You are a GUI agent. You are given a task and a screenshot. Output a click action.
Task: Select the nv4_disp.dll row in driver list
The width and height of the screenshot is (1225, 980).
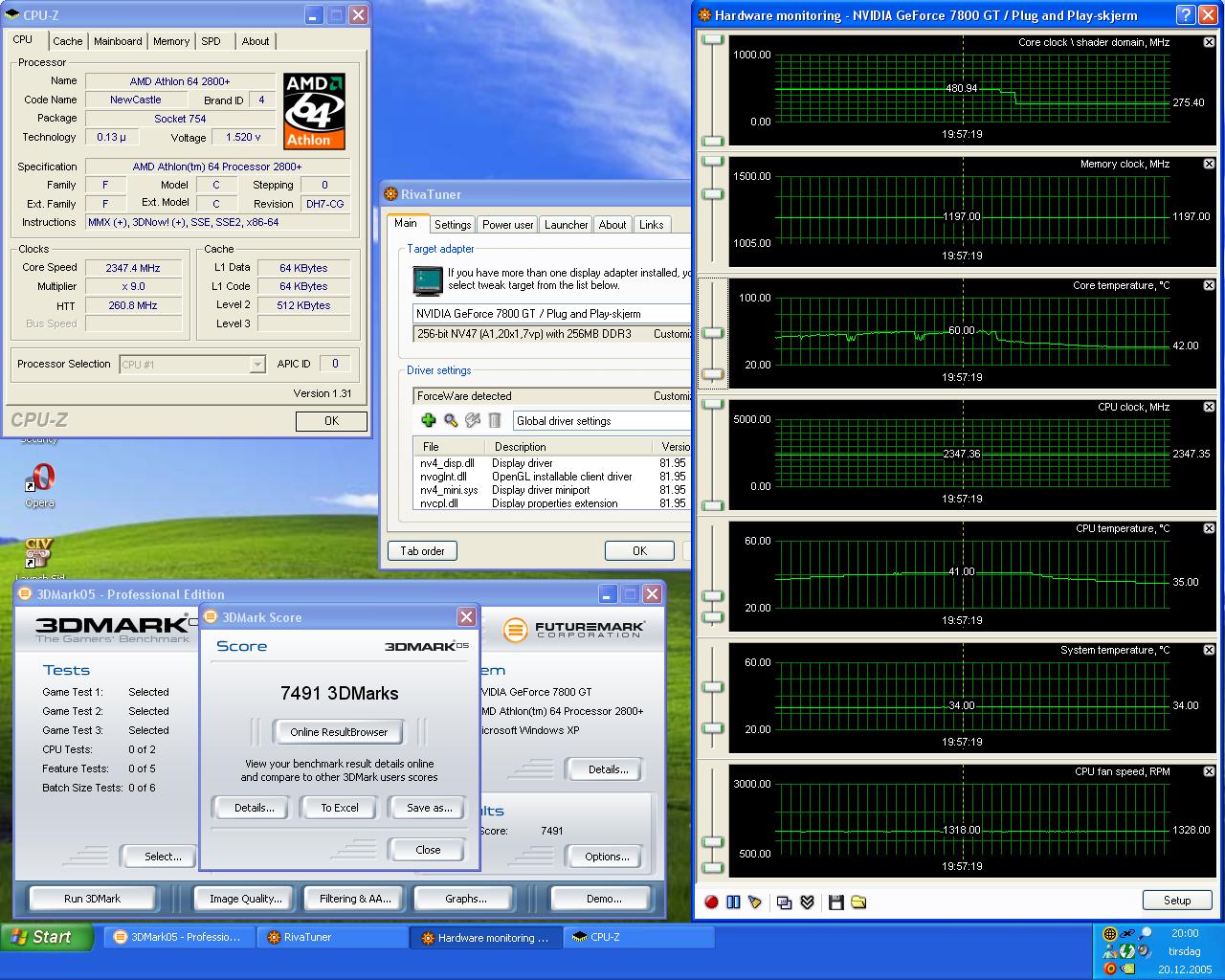[552, 463]
